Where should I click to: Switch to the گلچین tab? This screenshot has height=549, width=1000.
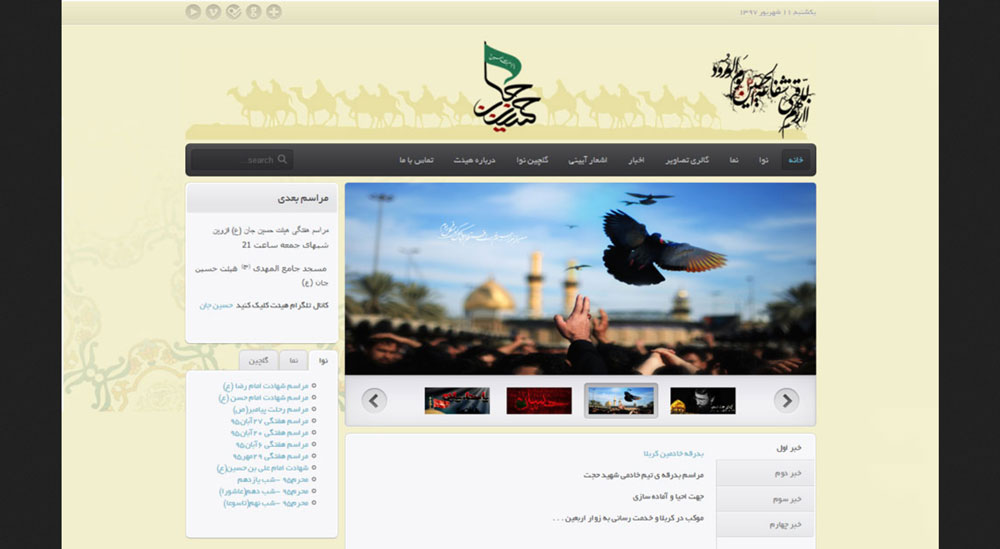(x=258, y=360)
